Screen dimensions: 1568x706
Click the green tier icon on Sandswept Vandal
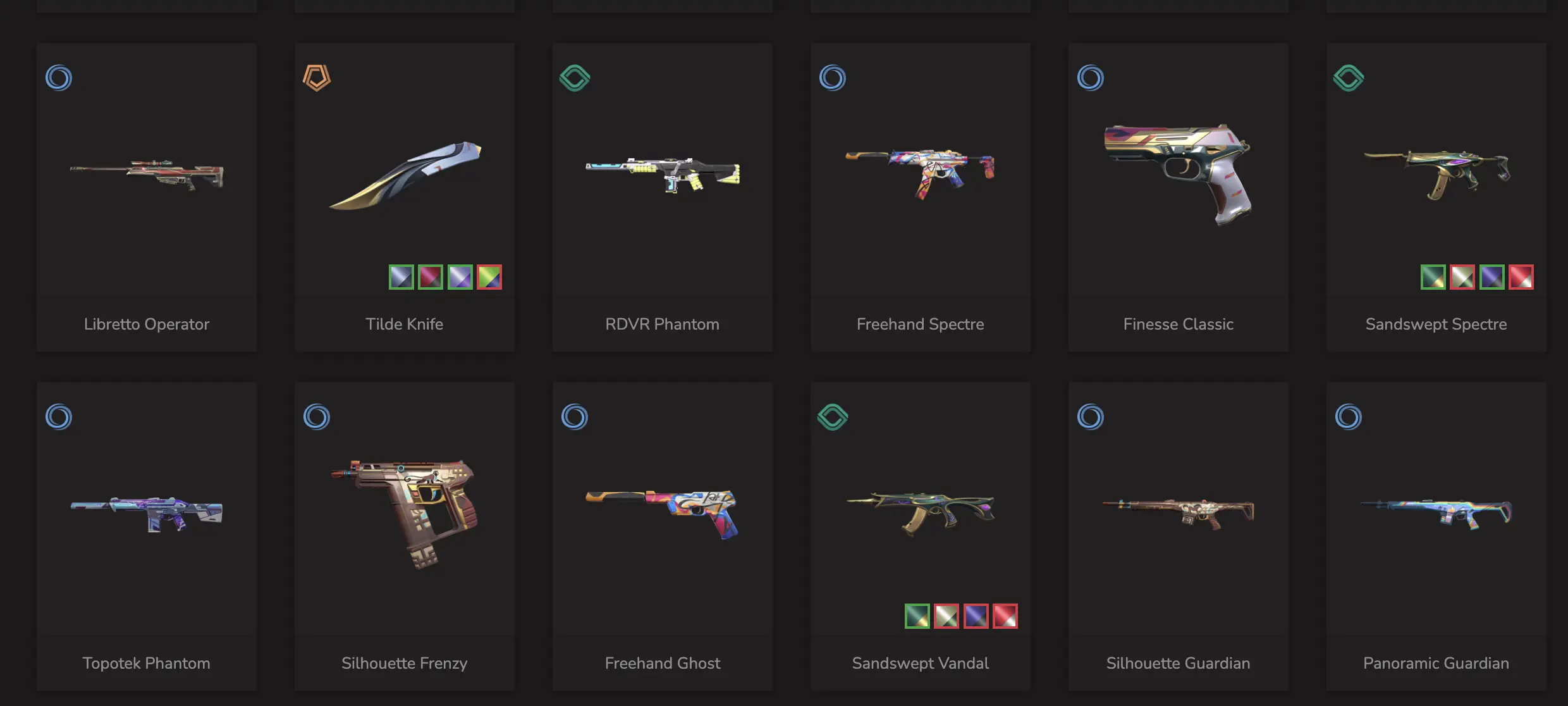coord(833,418)
